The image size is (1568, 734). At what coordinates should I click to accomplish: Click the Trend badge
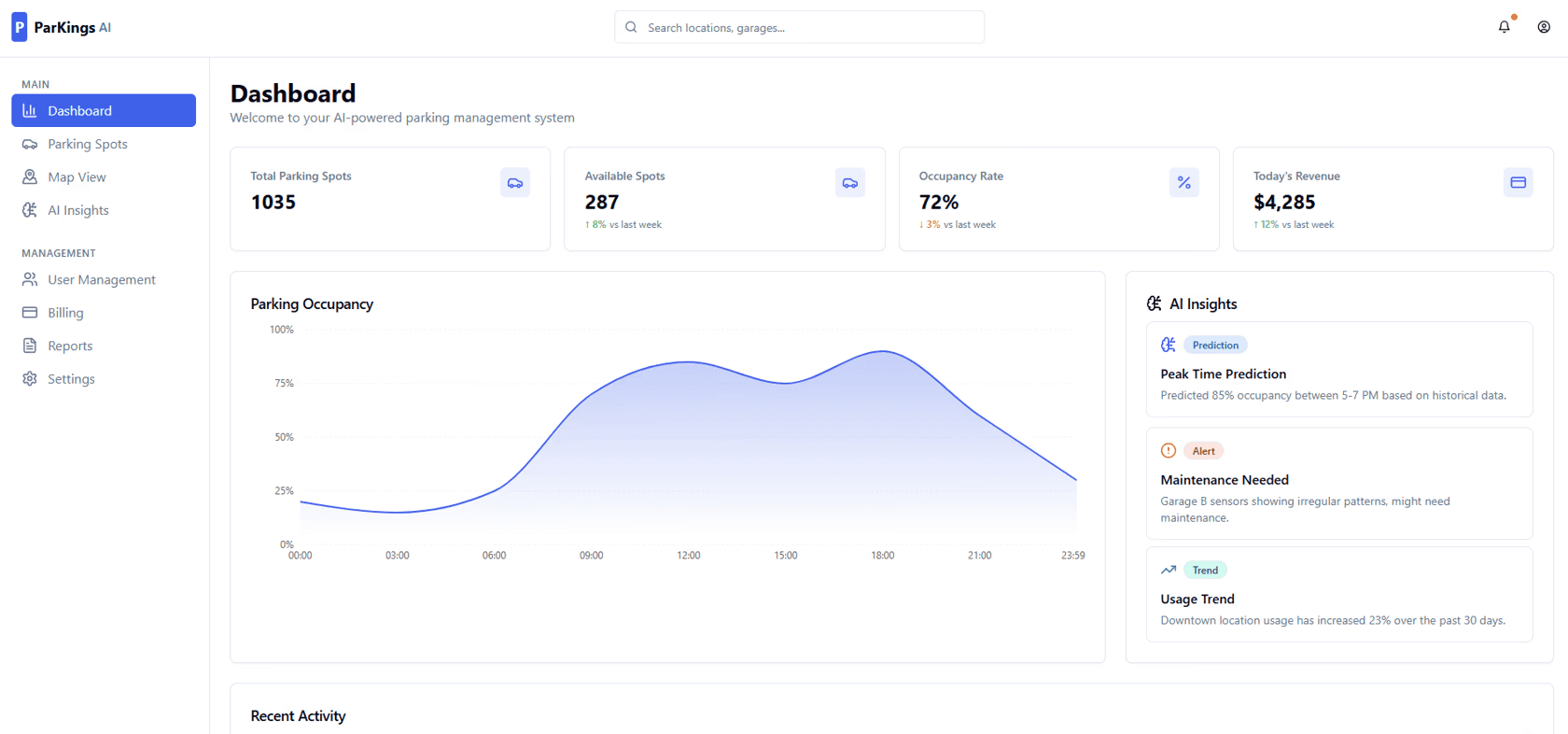coord(1205,570)
